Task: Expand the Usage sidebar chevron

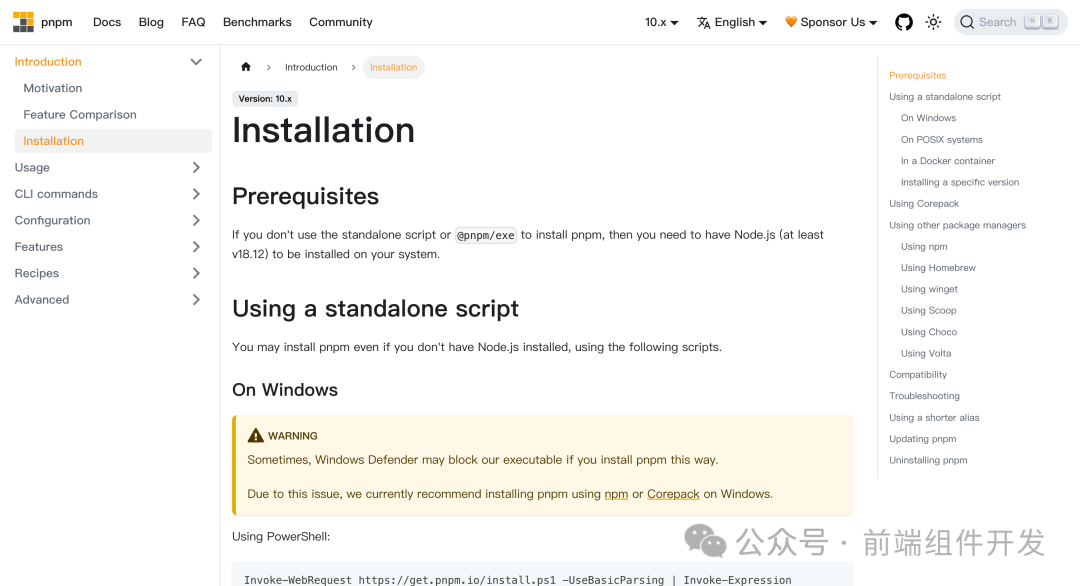Action: point(196,167)
